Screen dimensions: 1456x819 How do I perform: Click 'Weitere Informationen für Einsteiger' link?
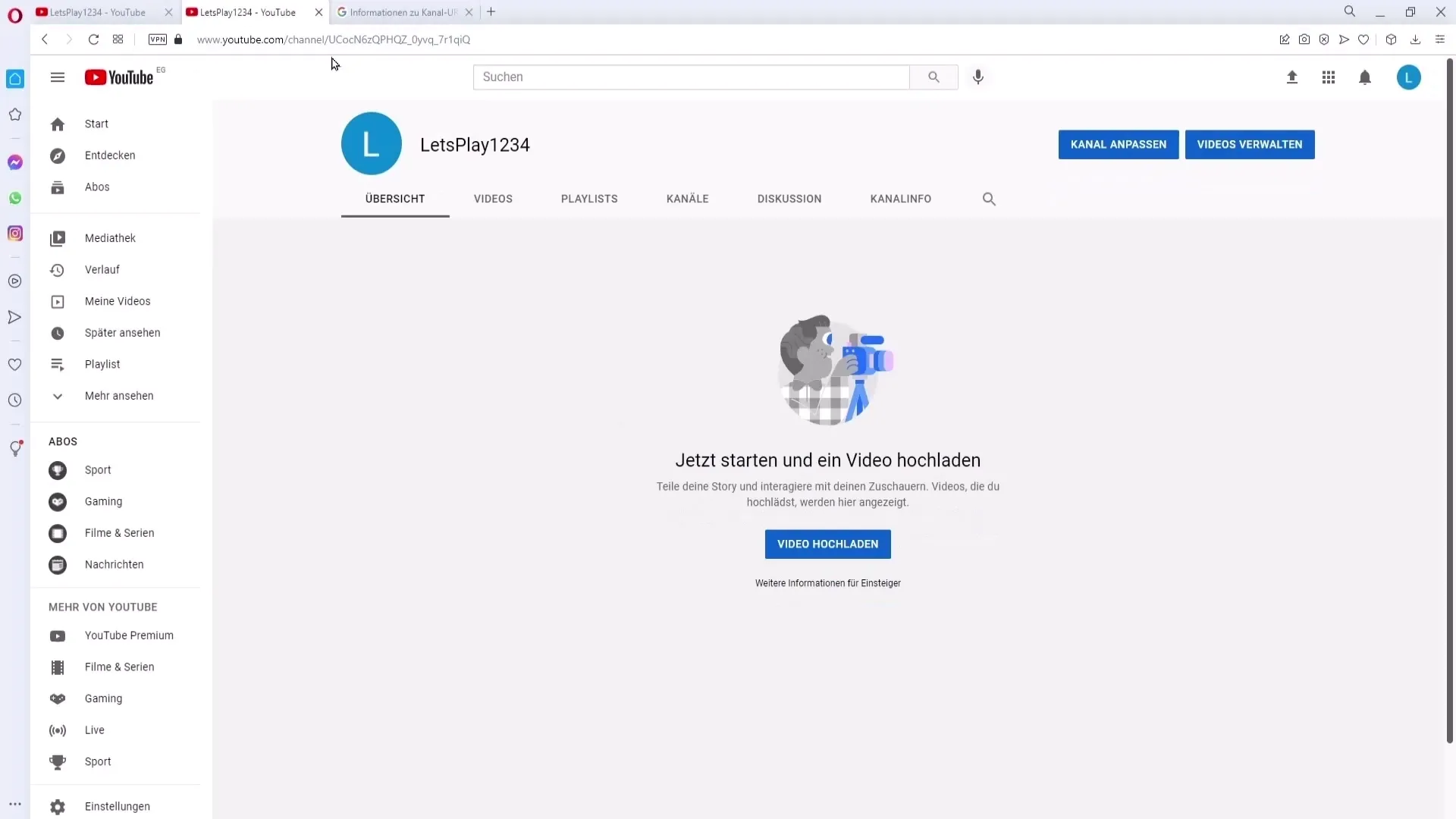point(828,582)
